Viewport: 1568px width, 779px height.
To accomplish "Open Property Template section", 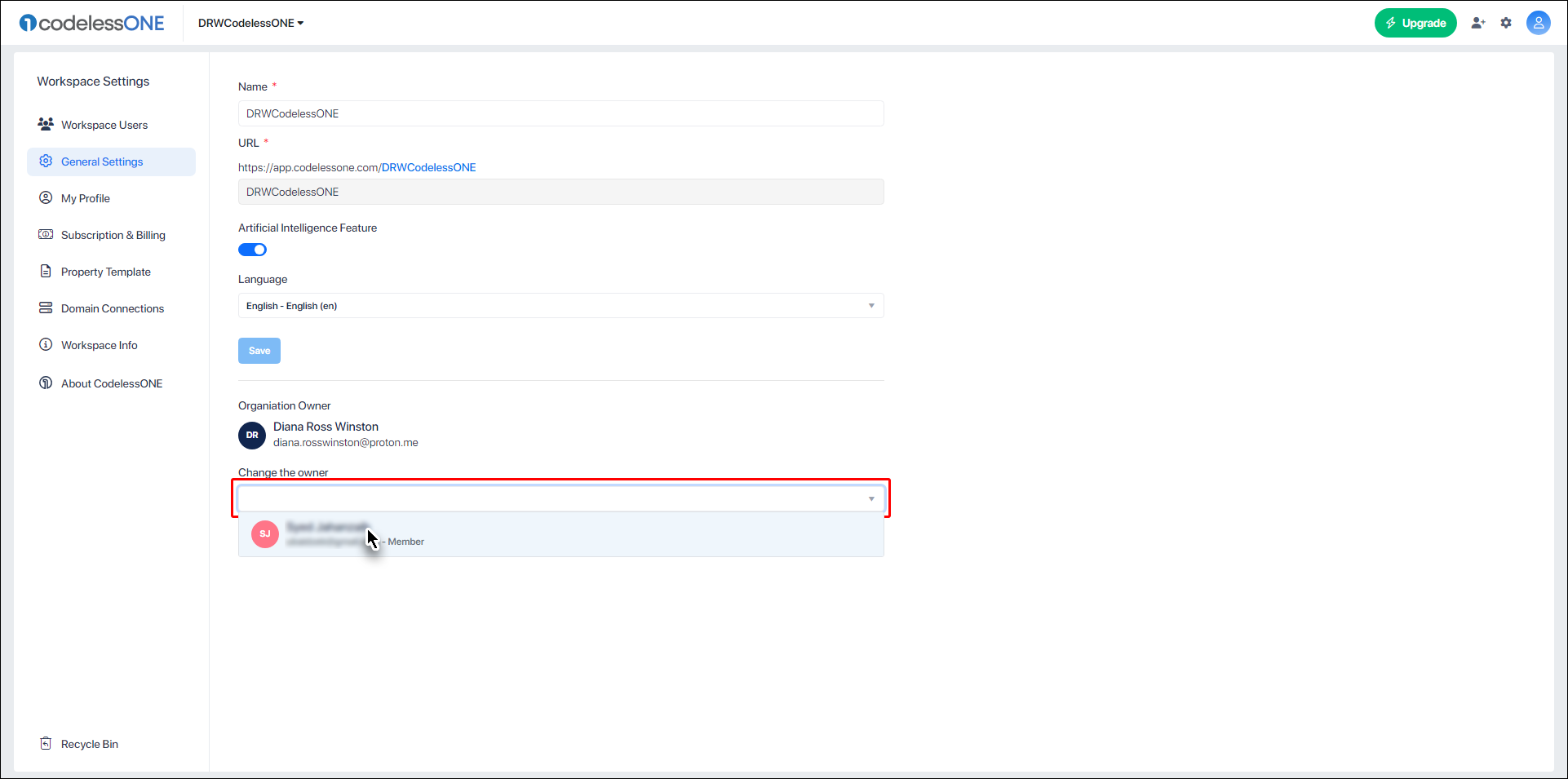I will (111, 272).
